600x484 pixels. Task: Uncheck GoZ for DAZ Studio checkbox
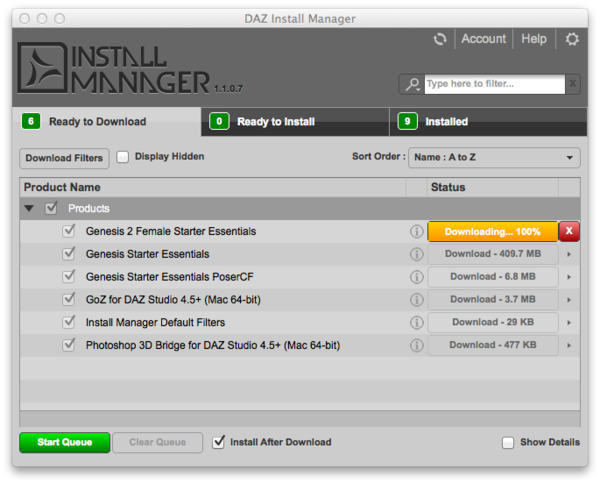(68, 299)
